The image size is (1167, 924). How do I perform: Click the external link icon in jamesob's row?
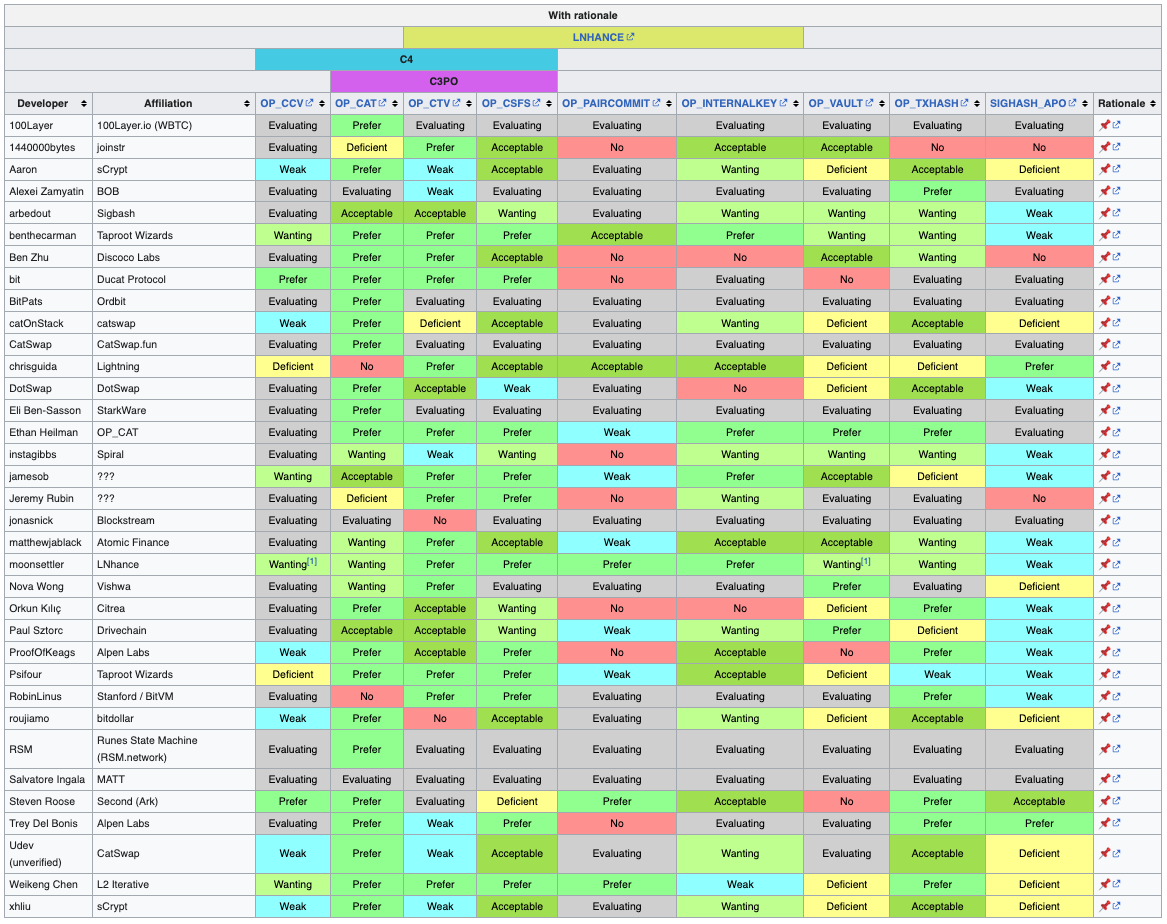(1116, 476)
